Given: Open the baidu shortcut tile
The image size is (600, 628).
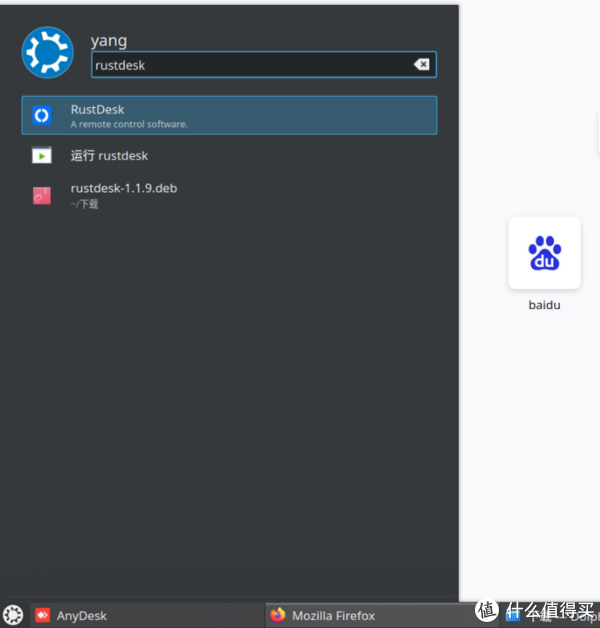Looking at the screenshot, I should (544, 253).
